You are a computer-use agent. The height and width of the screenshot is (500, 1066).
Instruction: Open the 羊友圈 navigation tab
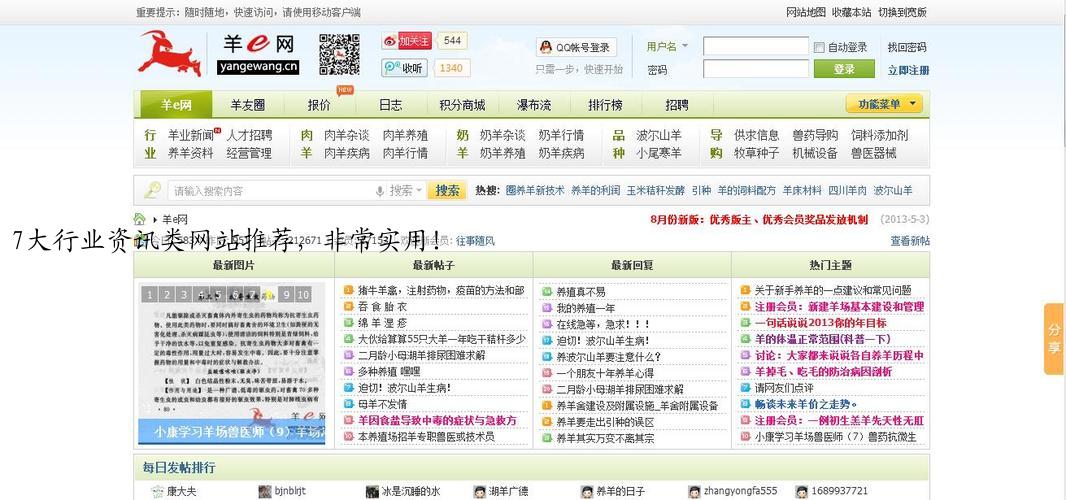tap(247, 105)
